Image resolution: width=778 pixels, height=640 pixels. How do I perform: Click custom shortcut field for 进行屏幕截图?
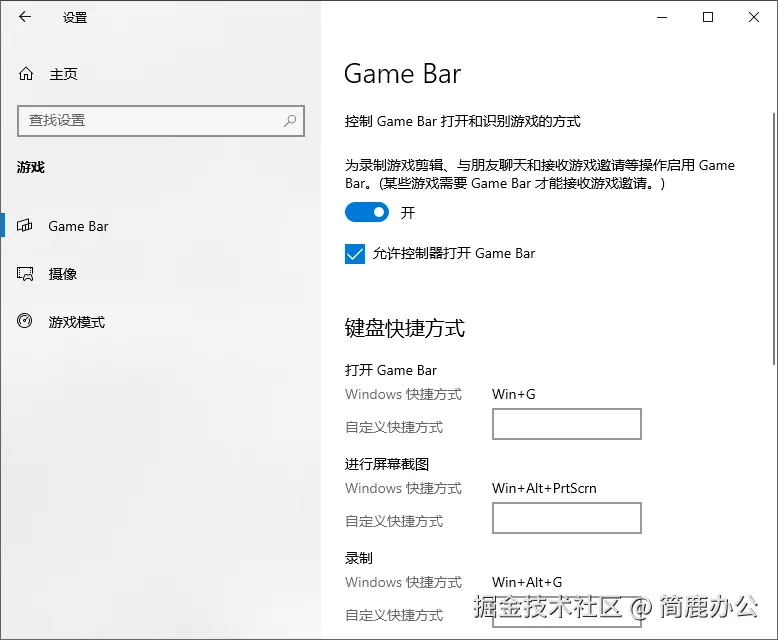(x=567, y=518)
